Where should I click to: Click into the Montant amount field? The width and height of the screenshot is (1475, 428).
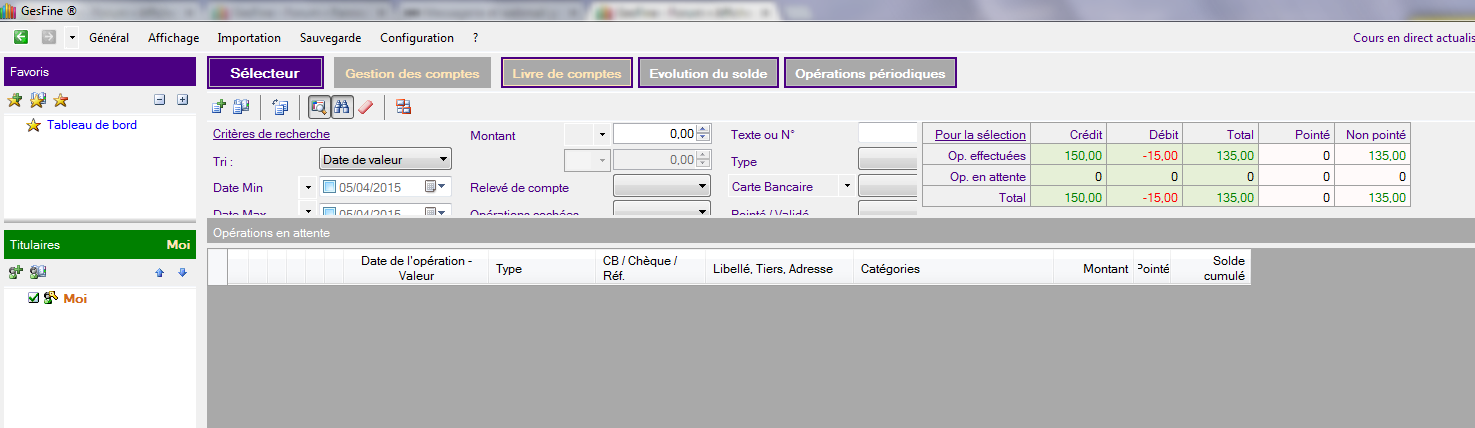click(x=654, y=134)
